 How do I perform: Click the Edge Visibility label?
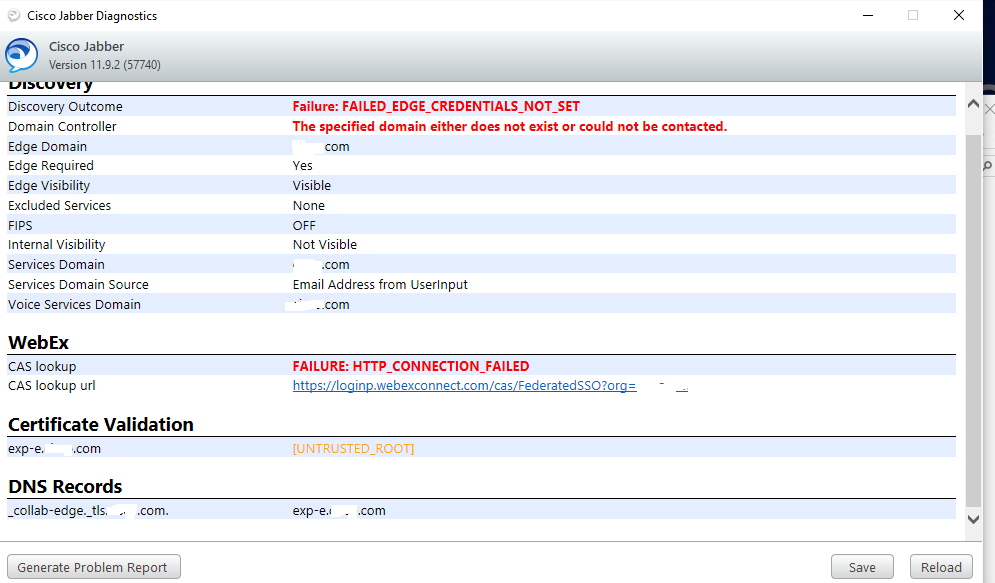49,186
